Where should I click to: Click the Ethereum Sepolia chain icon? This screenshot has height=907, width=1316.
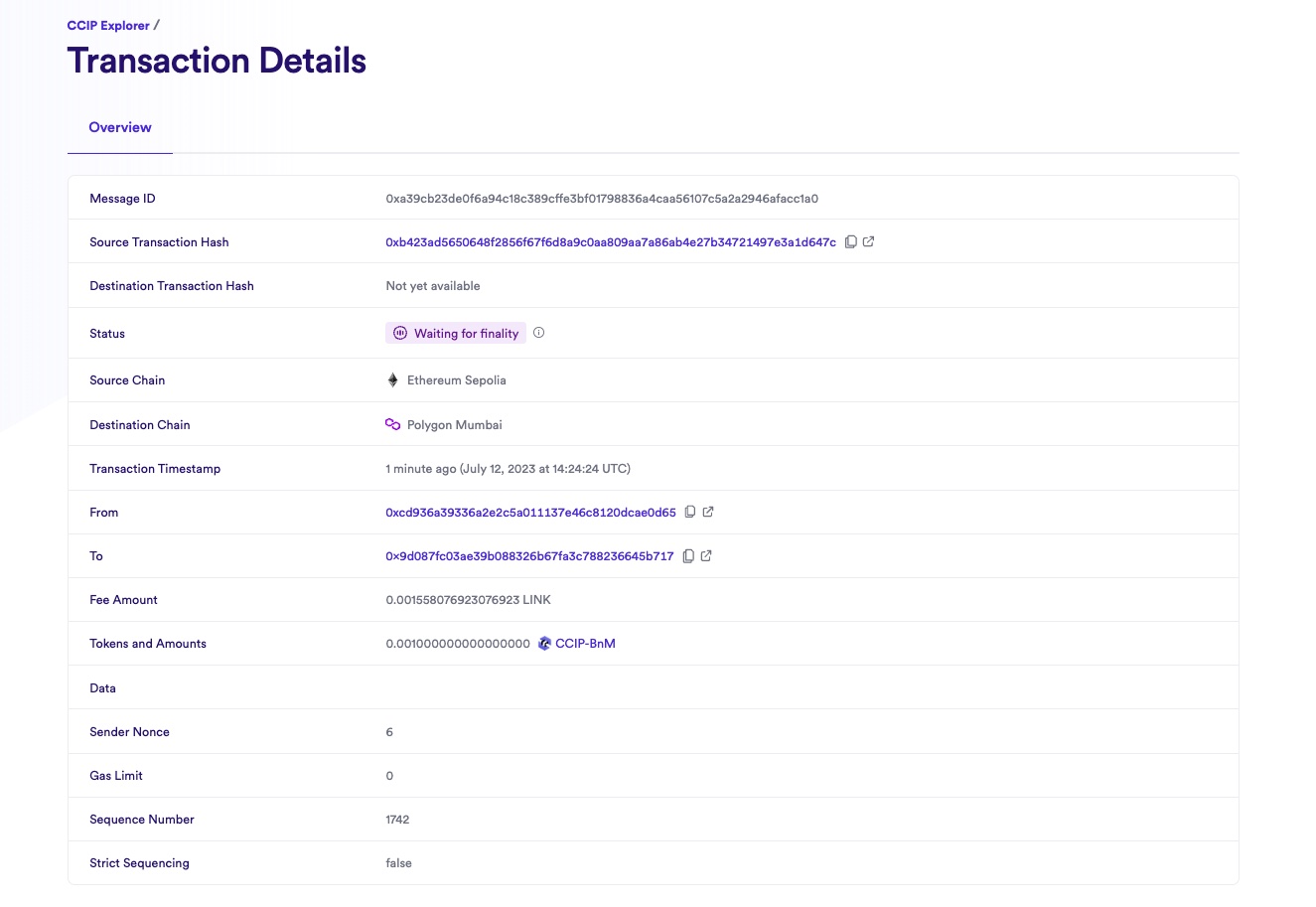point(392,380)
